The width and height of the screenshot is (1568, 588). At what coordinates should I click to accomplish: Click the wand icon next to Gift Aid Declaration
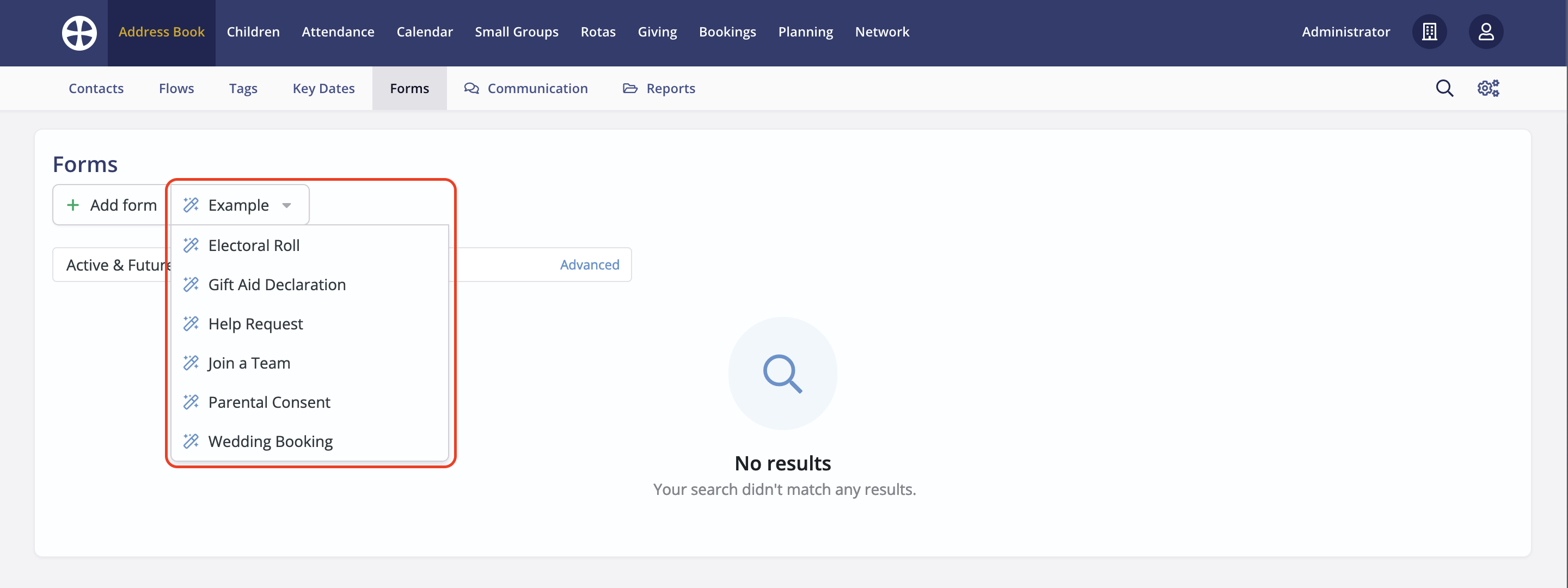191,284
